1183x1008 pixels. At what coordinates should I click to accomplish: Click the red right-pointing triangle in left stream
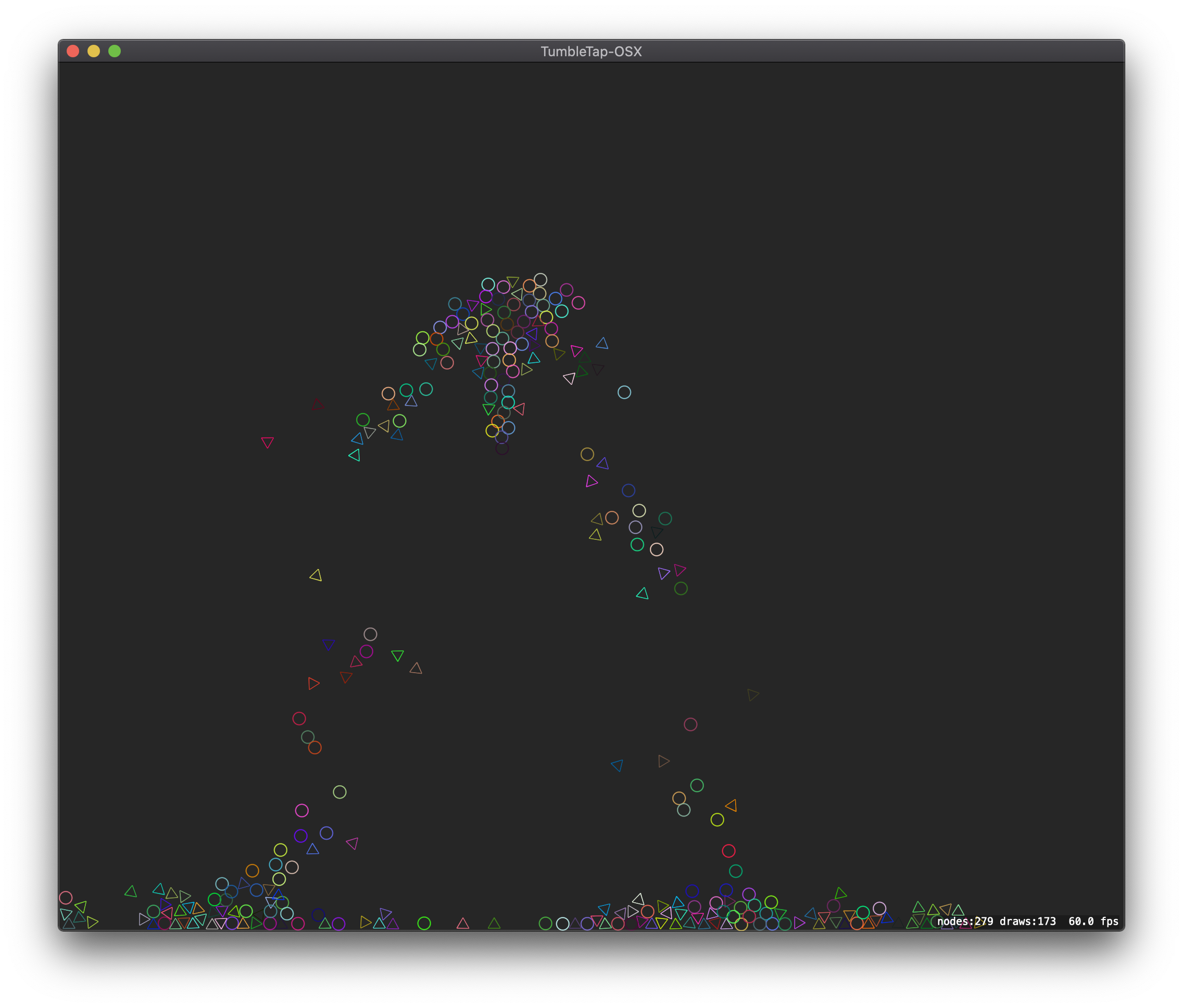(313, 683)
